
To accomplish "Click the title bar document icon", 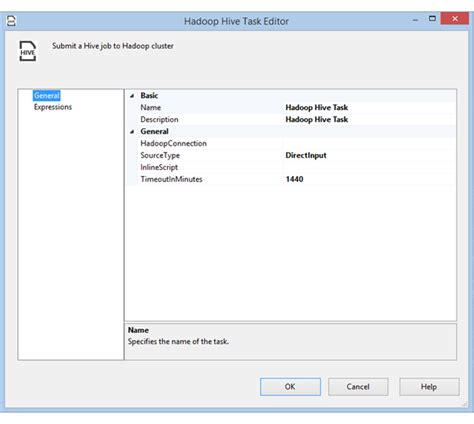I will click(x=11, y=21).
